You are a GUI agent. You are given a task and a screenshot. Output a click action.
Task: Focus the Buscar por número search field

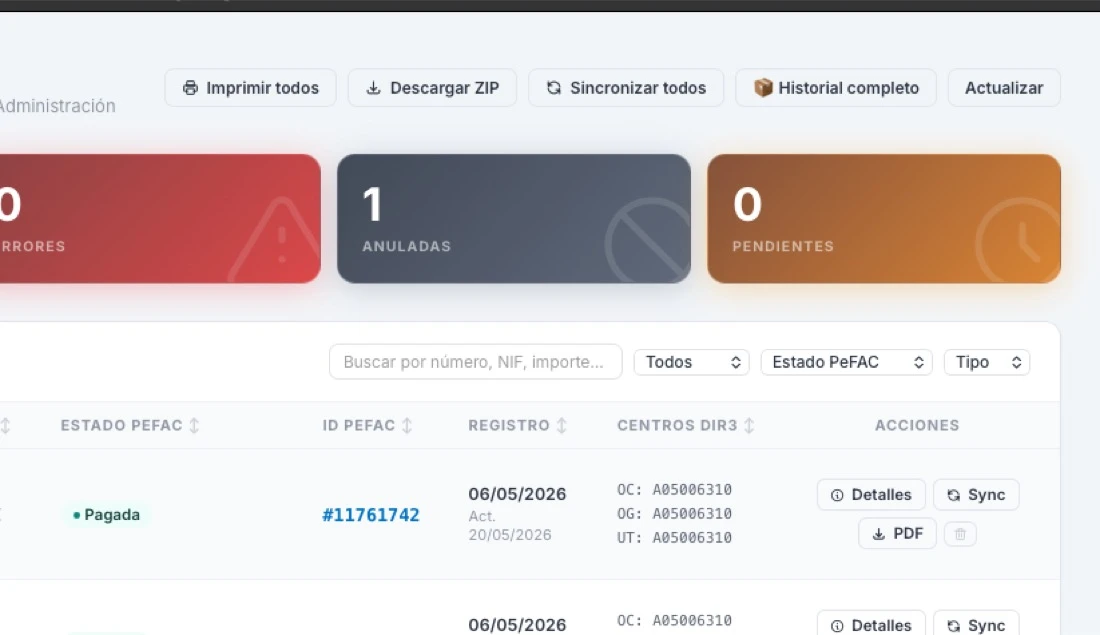click(x=476, y=362)
